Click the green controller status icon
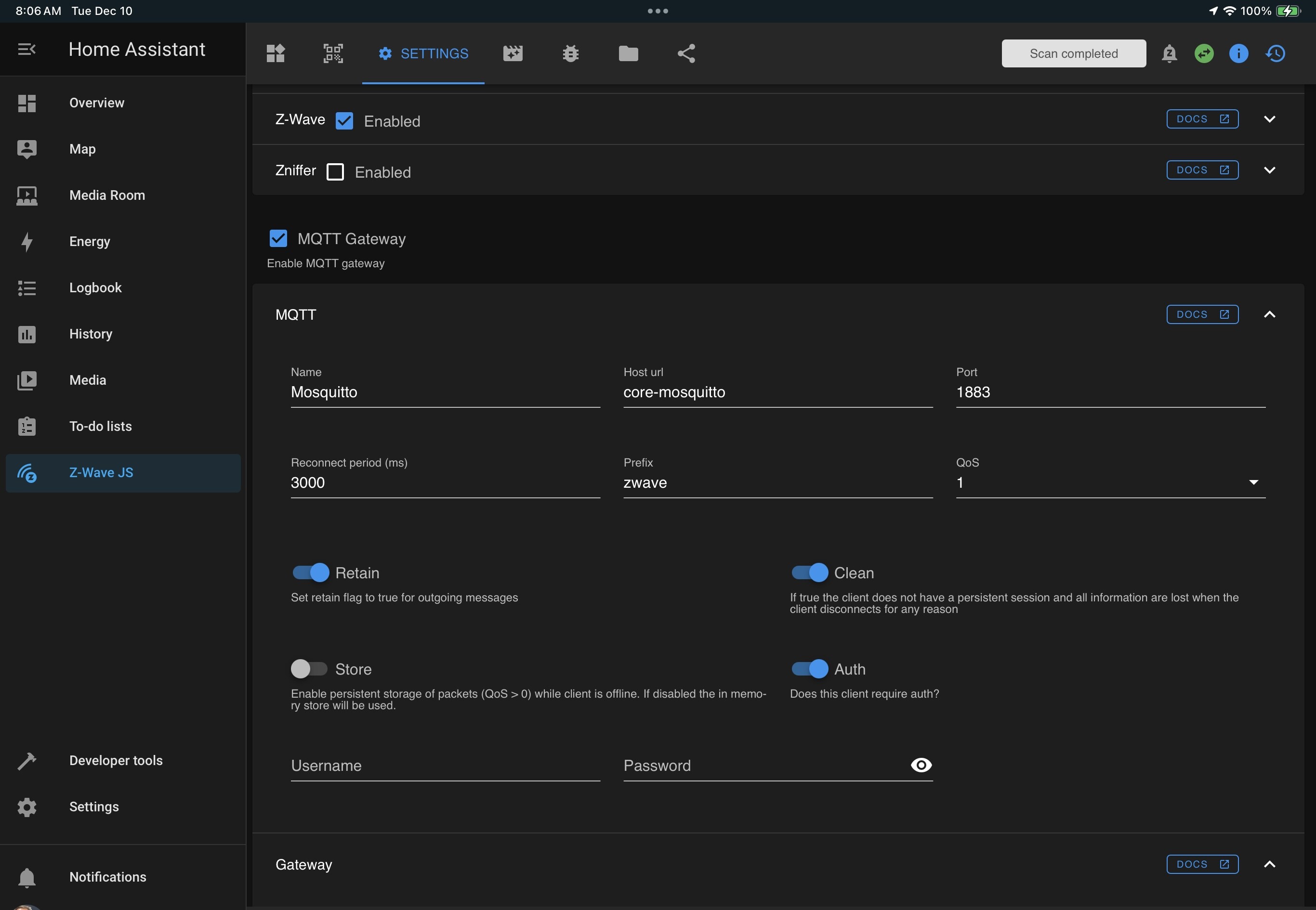The height and width of the screenshot is (910, 1316). coord(1204,53)
